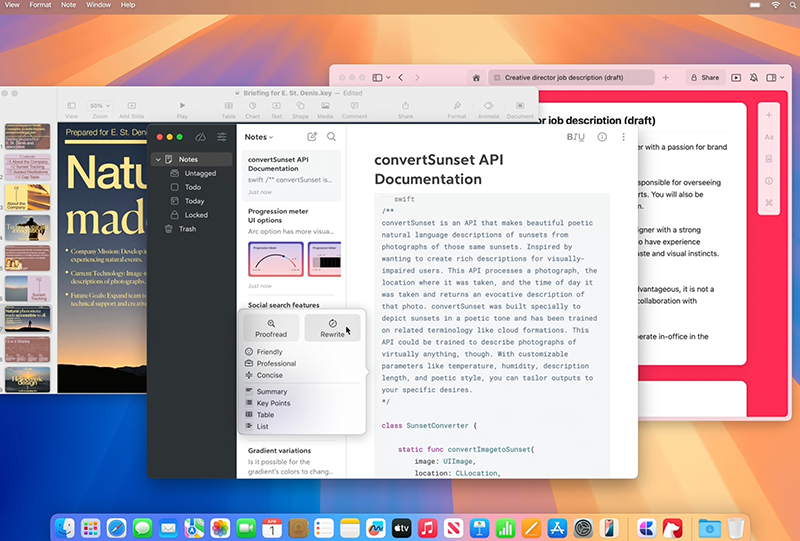This screenshot has width=800, height=541.
Task: Click the Rewrite button in writing tools
Action: click(x=332, y=328)
